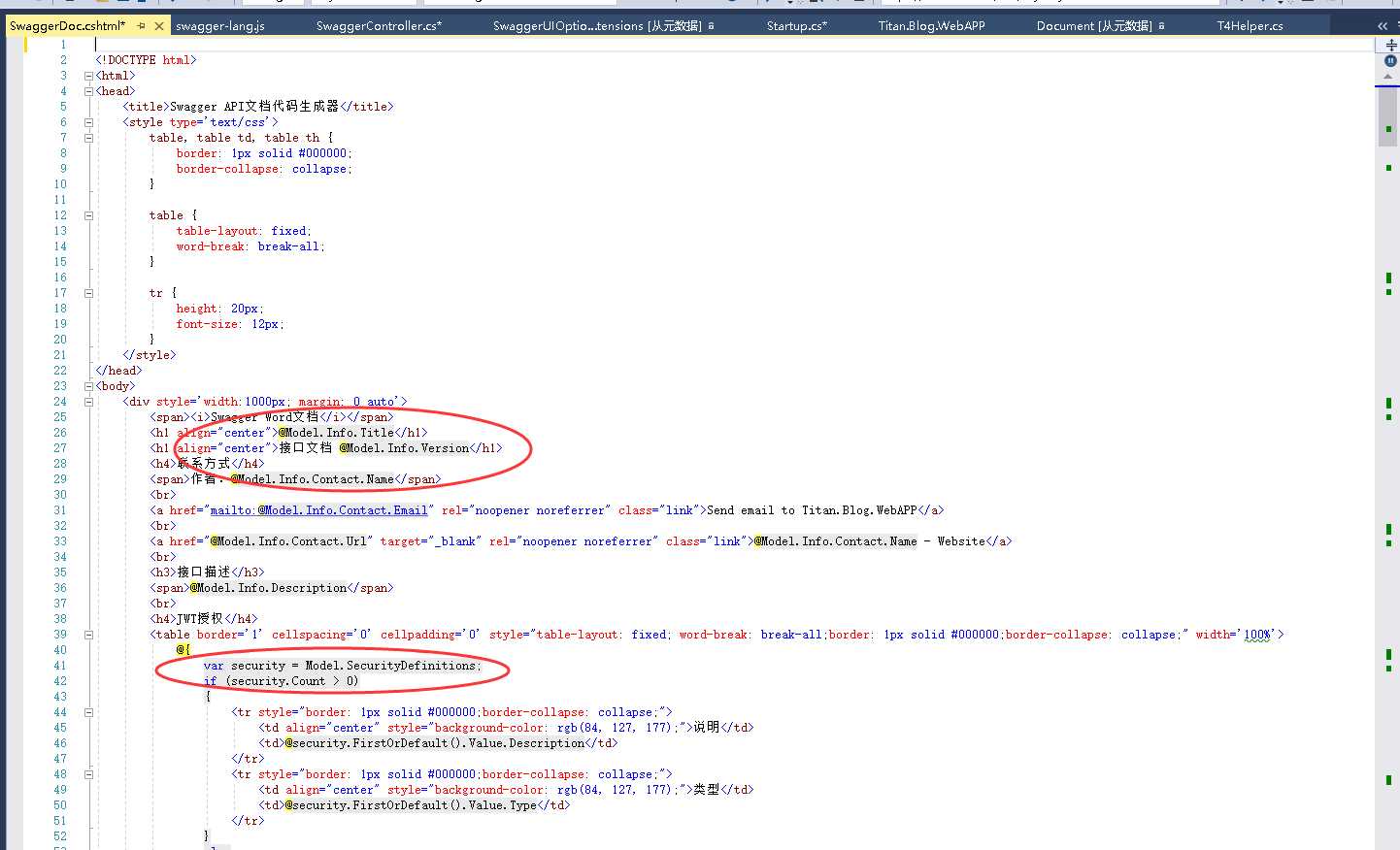Click 'Send email to Titan.Blog.WebAPP' text
This screenshot has width=1400, height=850.
[x=812, y=510]
